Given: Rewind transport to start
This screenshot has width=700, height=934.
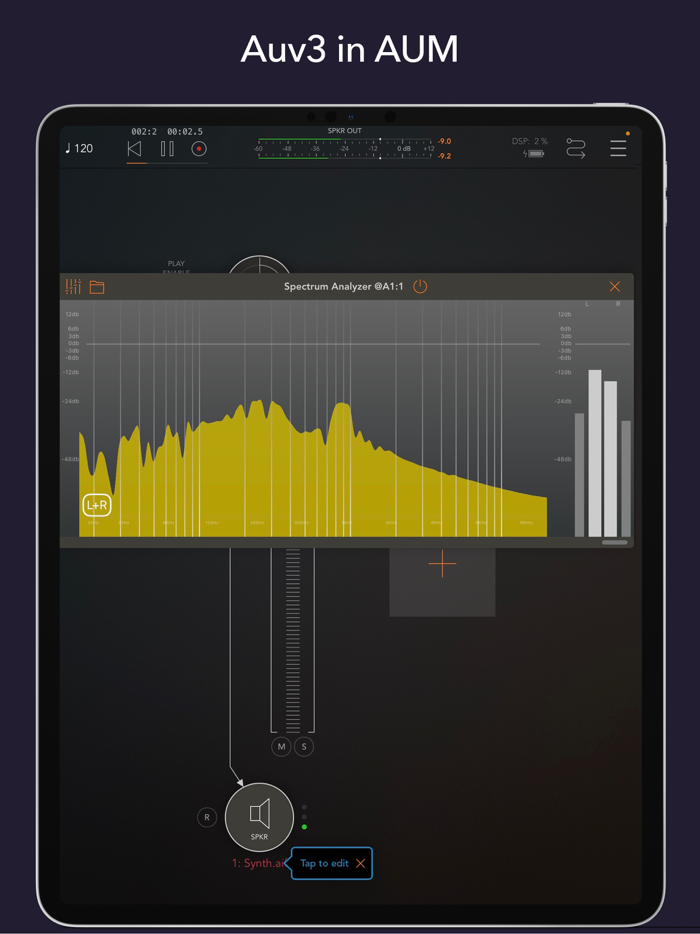Looking at the screenshot, I should (x=135, y=149).
